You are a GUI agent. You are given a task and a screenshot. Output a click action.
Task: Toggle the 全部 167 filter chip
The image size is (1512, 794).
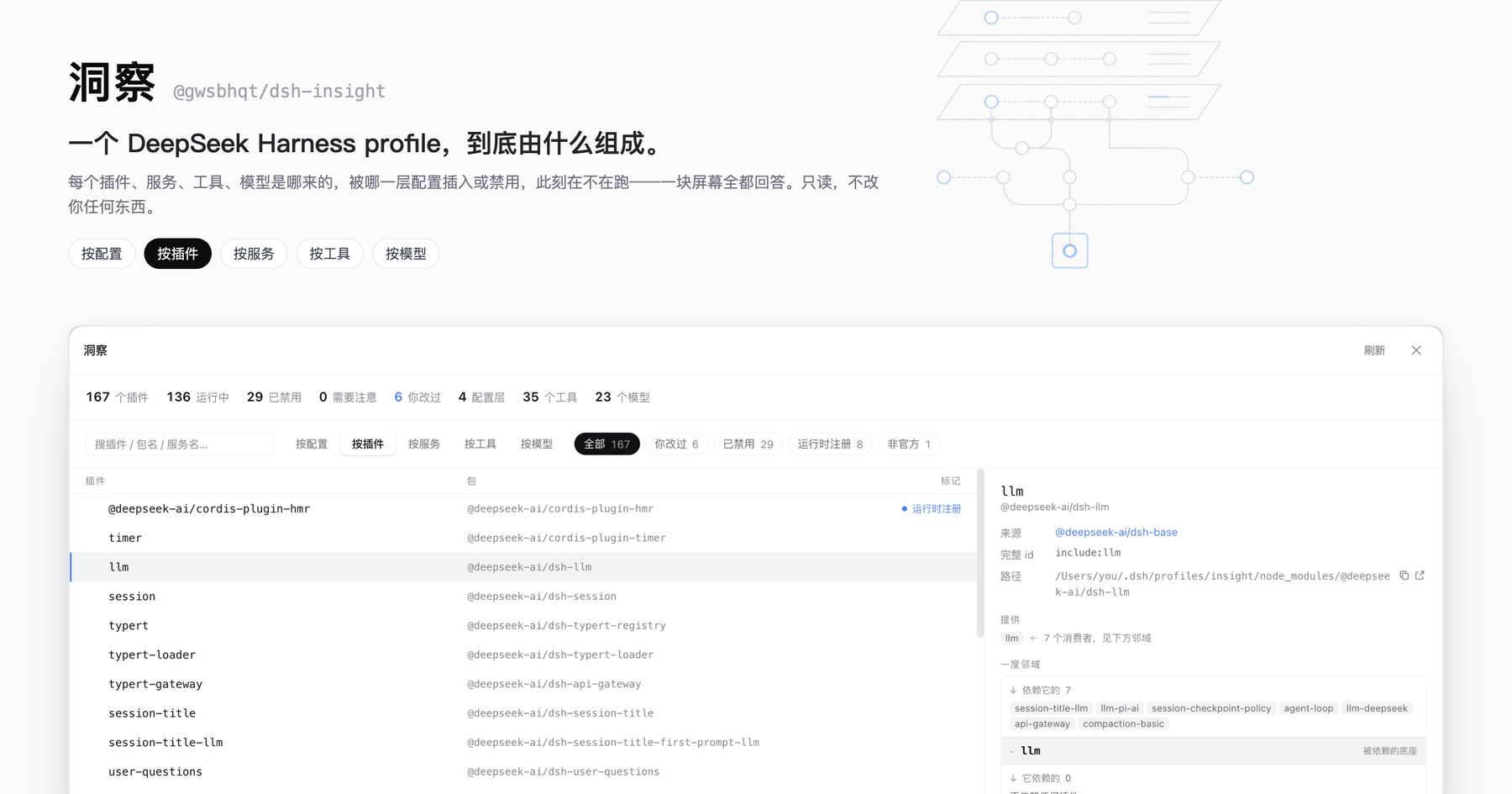pos(607,444)
